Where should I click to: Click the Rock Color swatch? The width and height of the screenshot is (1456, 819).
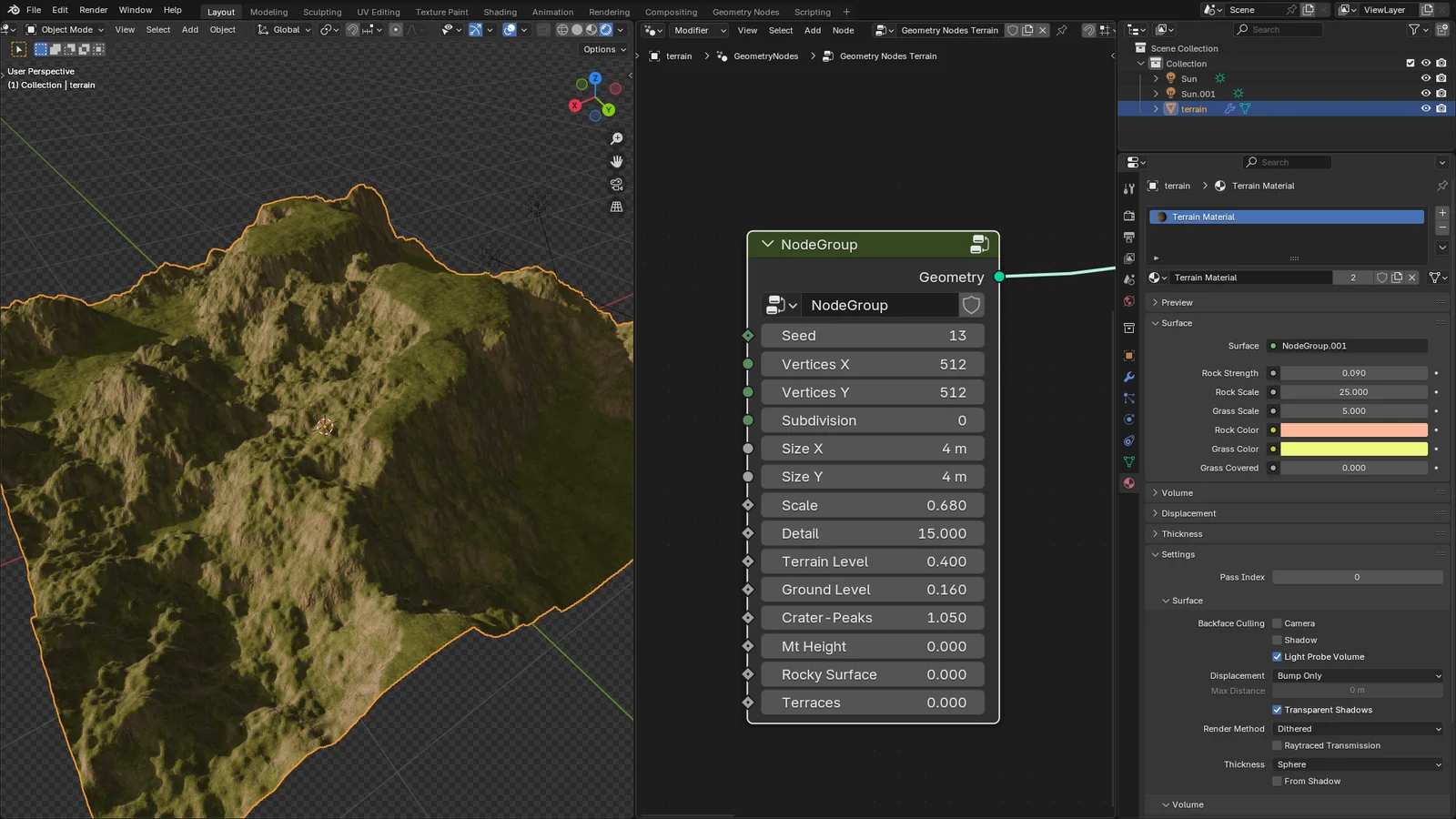(x=1353, y=430)
